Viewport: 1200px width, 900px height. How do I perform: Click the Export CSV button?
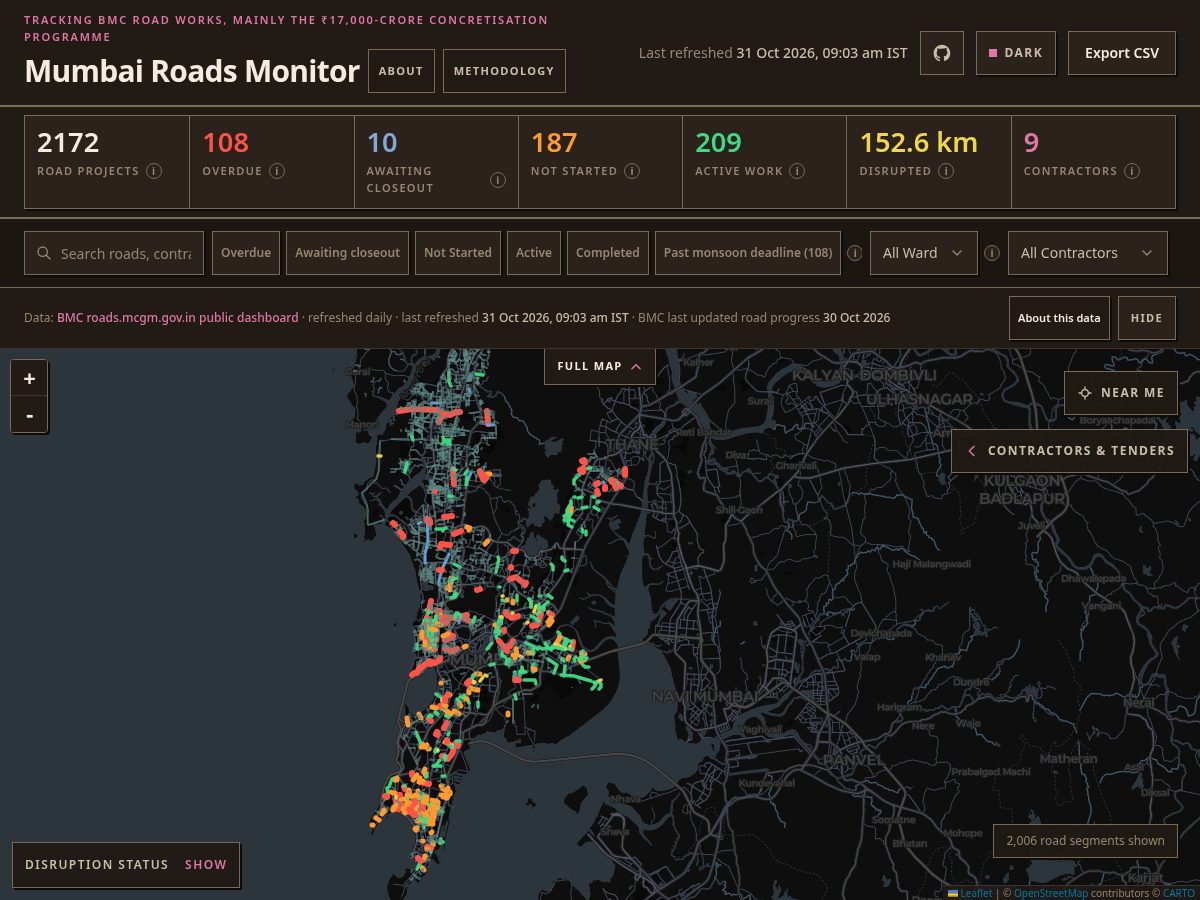[x=1122, y=53]
